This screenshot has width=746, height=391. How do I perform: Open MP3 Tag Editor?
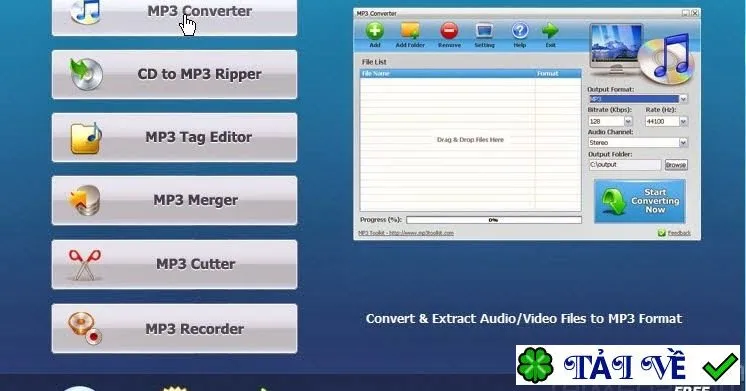click(x=174, y=137)
